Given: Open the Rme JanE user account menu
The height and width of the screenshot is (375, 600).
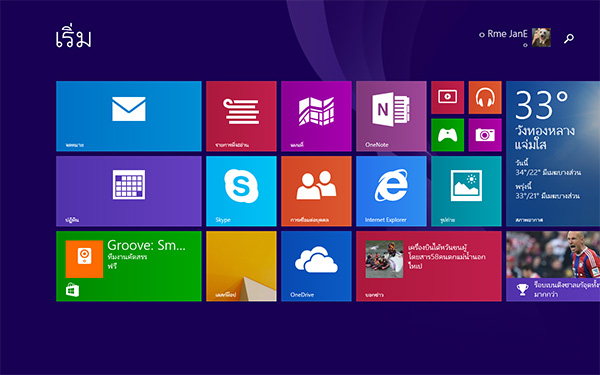Looking at the screenshot, I should click(x=515, y=37).
